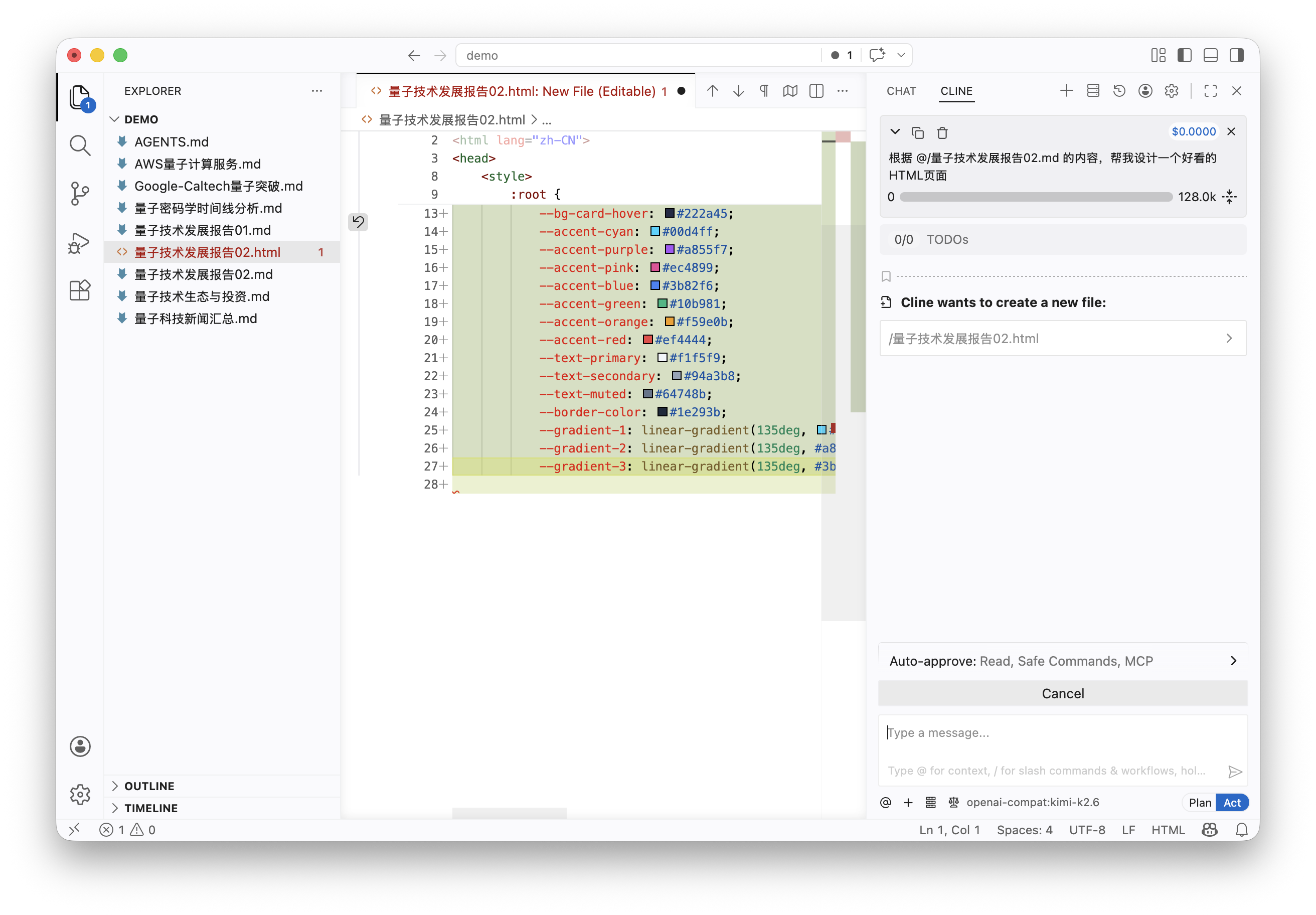1316x915 pixels.
Task: Switch to the CHAT tab
Action: tap(901, 91)
